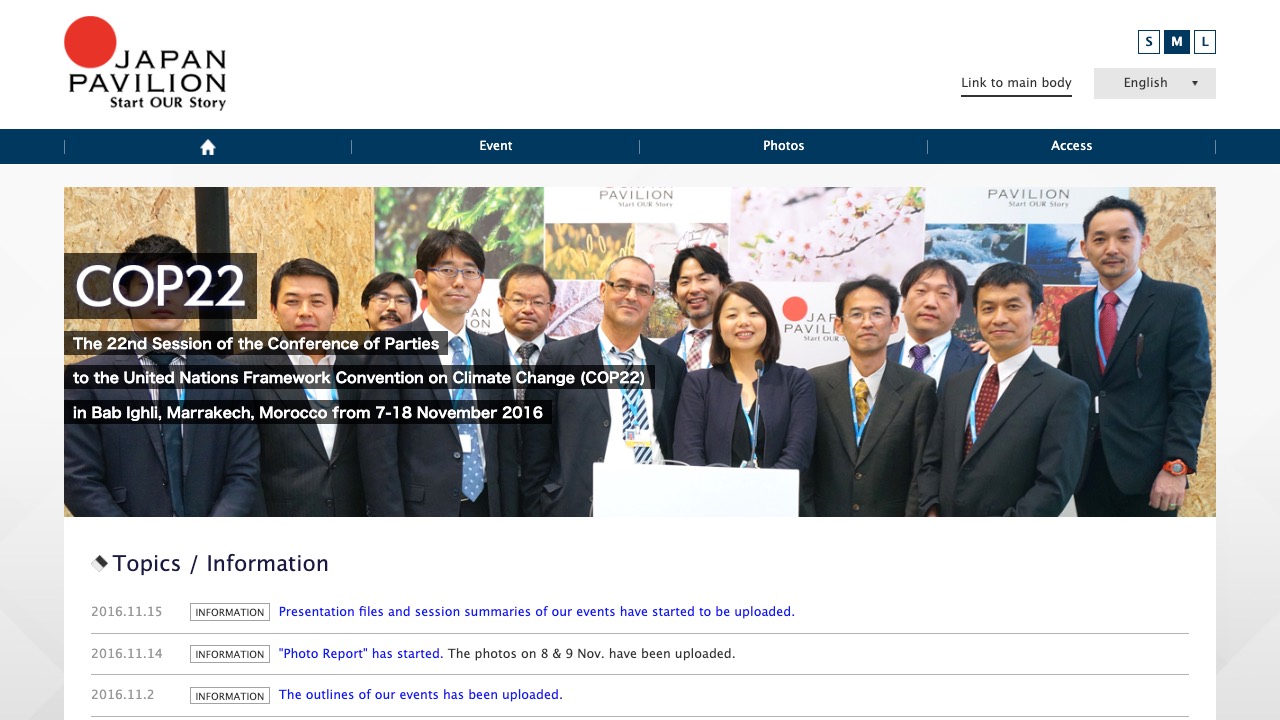This screenshot has height=720, width=1280.
Task: Switch to large font size L
Action: [1205, 42]
